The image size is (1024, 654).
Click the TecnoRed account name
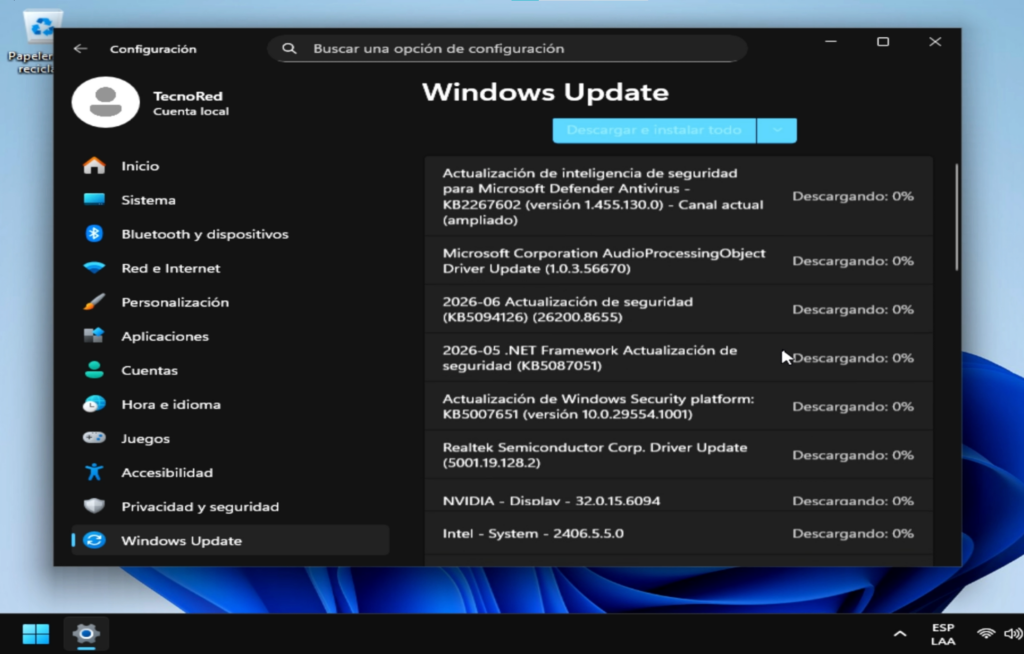coord(187,95)
